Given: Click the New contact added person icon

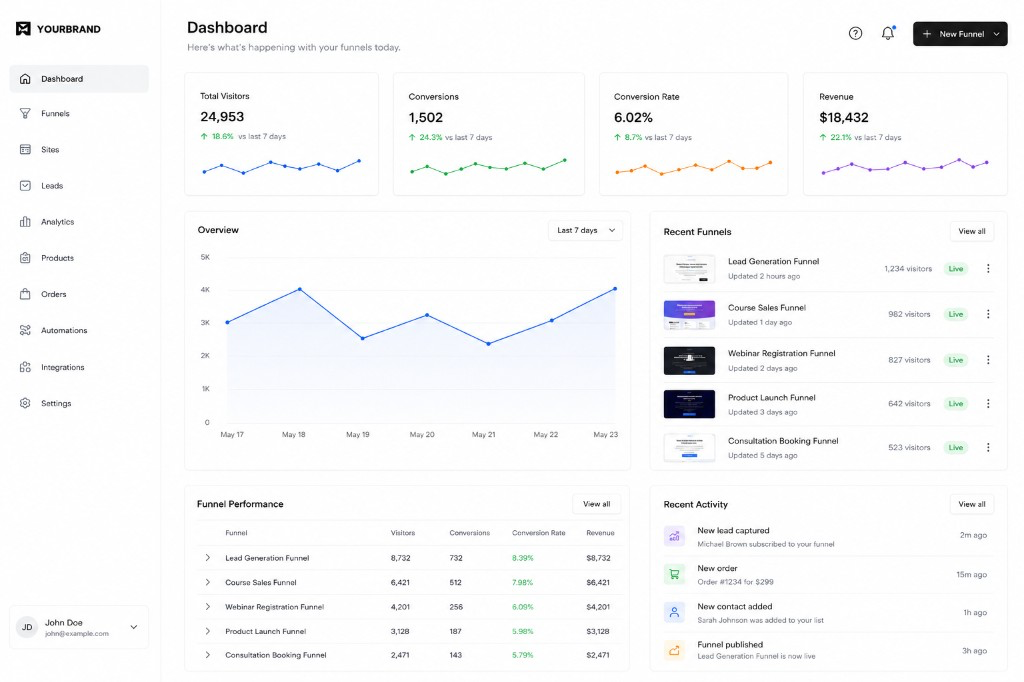Looking at the screenshot, I should click(x=674, y=613).
